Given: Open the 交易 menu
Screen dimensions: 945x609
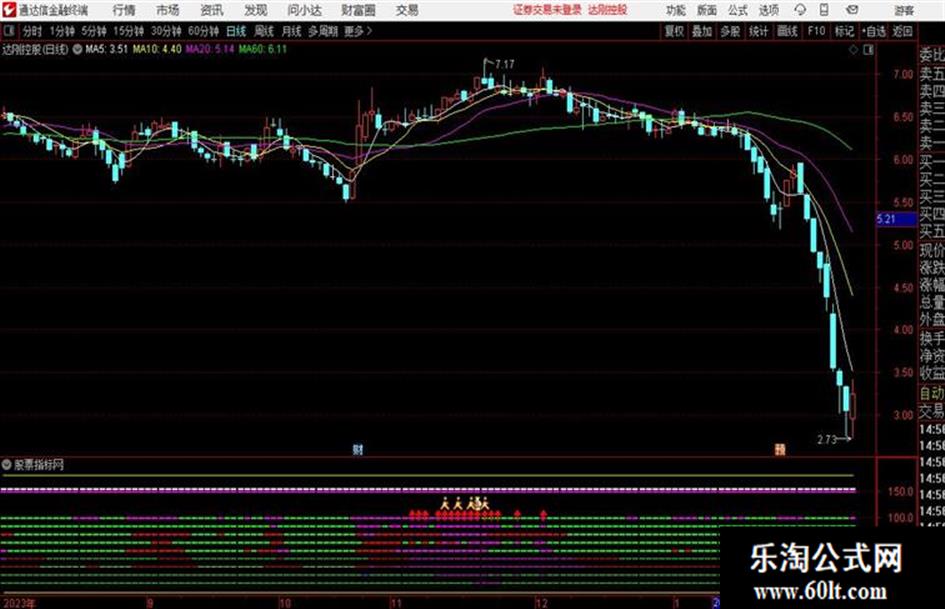Looking at the screenshot, I should pos(407,10).
